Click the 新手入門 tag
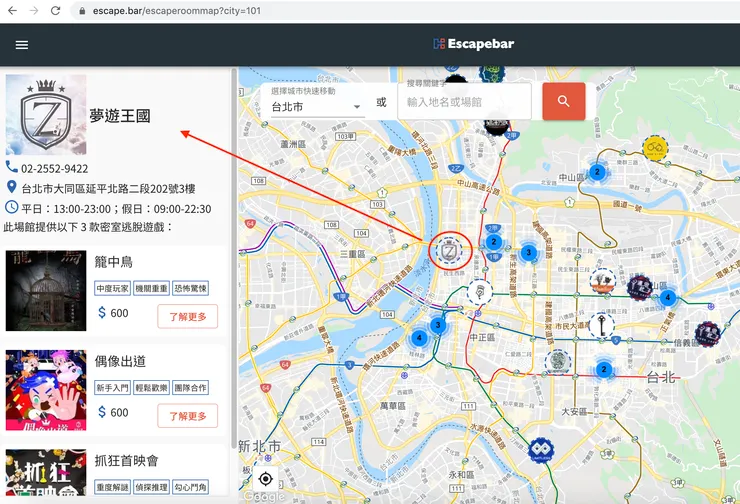Viewport: 740px width, 504px height. coord(112,388)
